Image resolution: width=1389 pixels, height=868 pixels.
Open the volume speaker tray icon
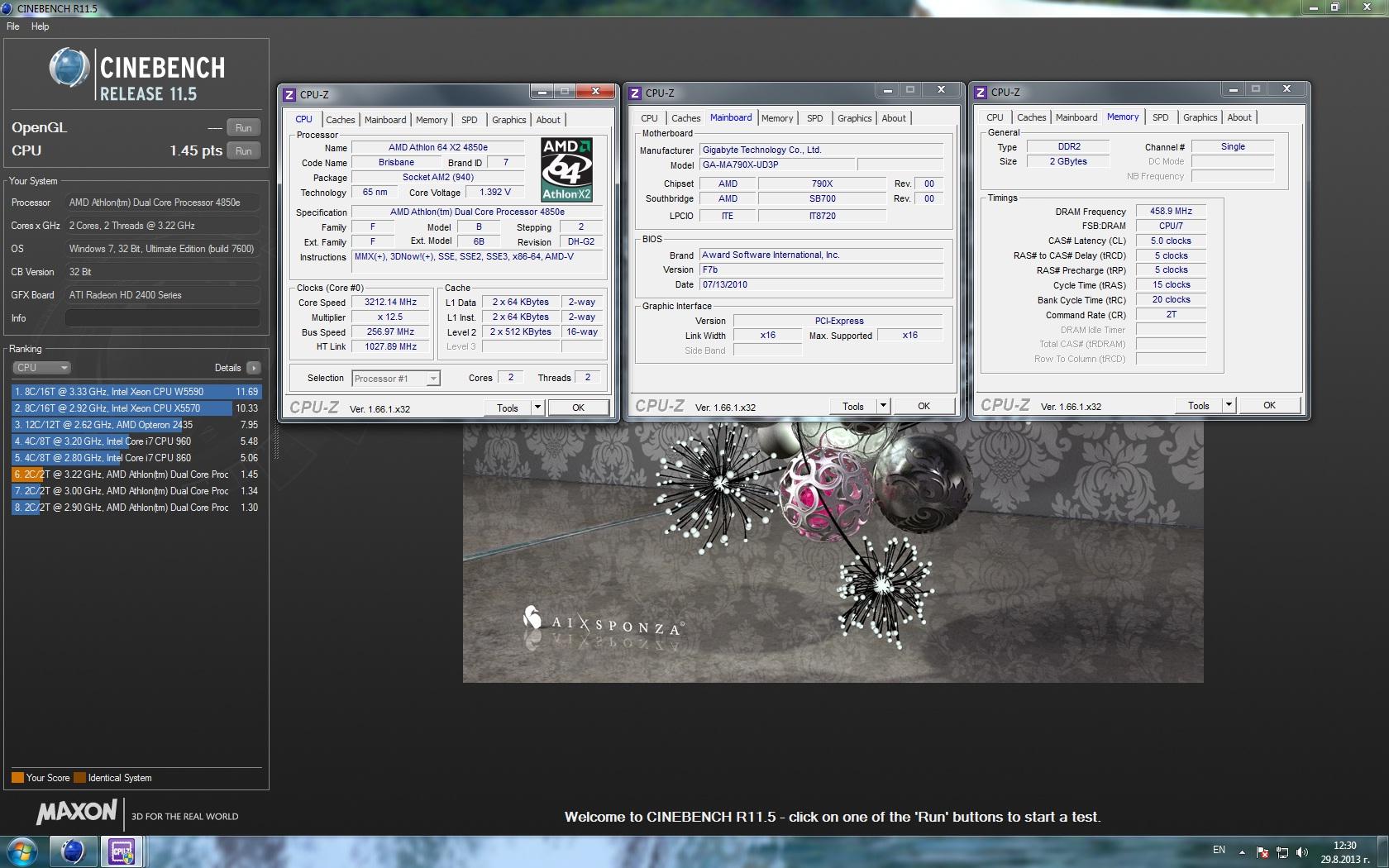1302,851
